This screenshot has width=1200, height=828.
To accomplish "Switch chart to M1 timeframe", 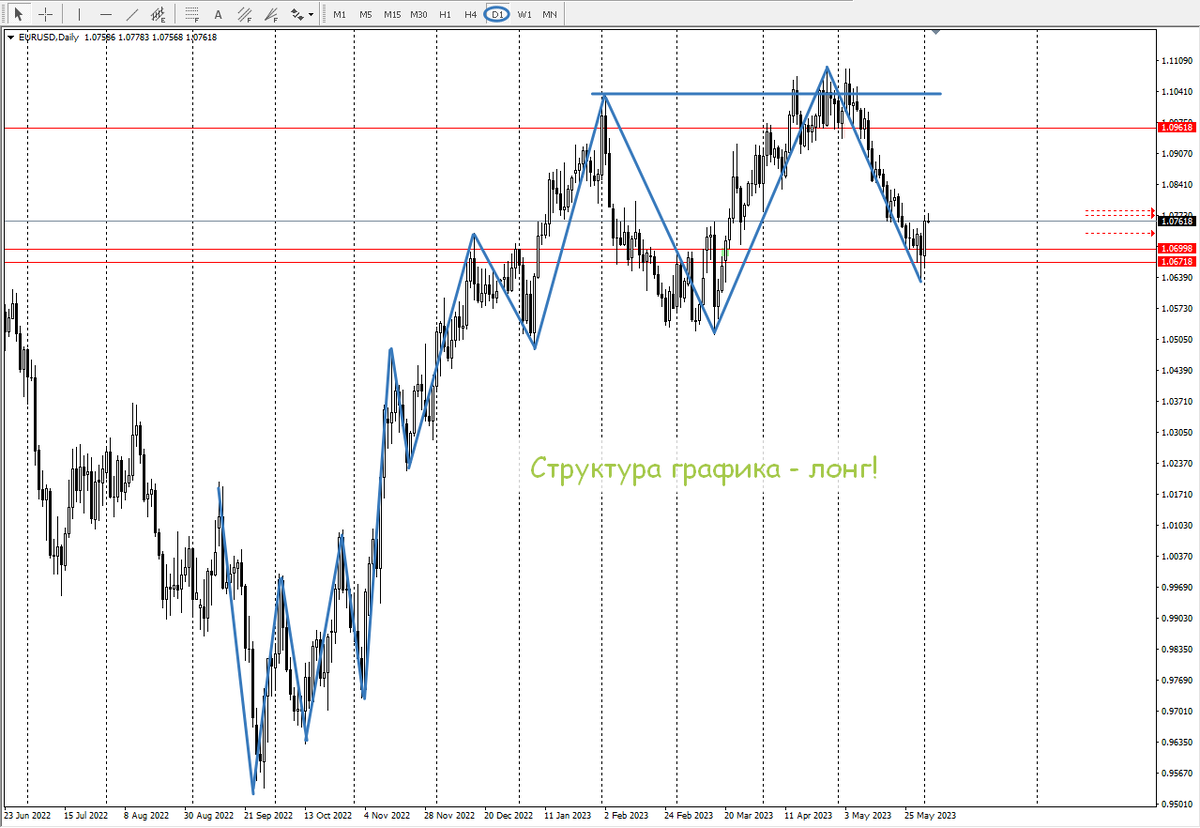I will click(340, 14).
